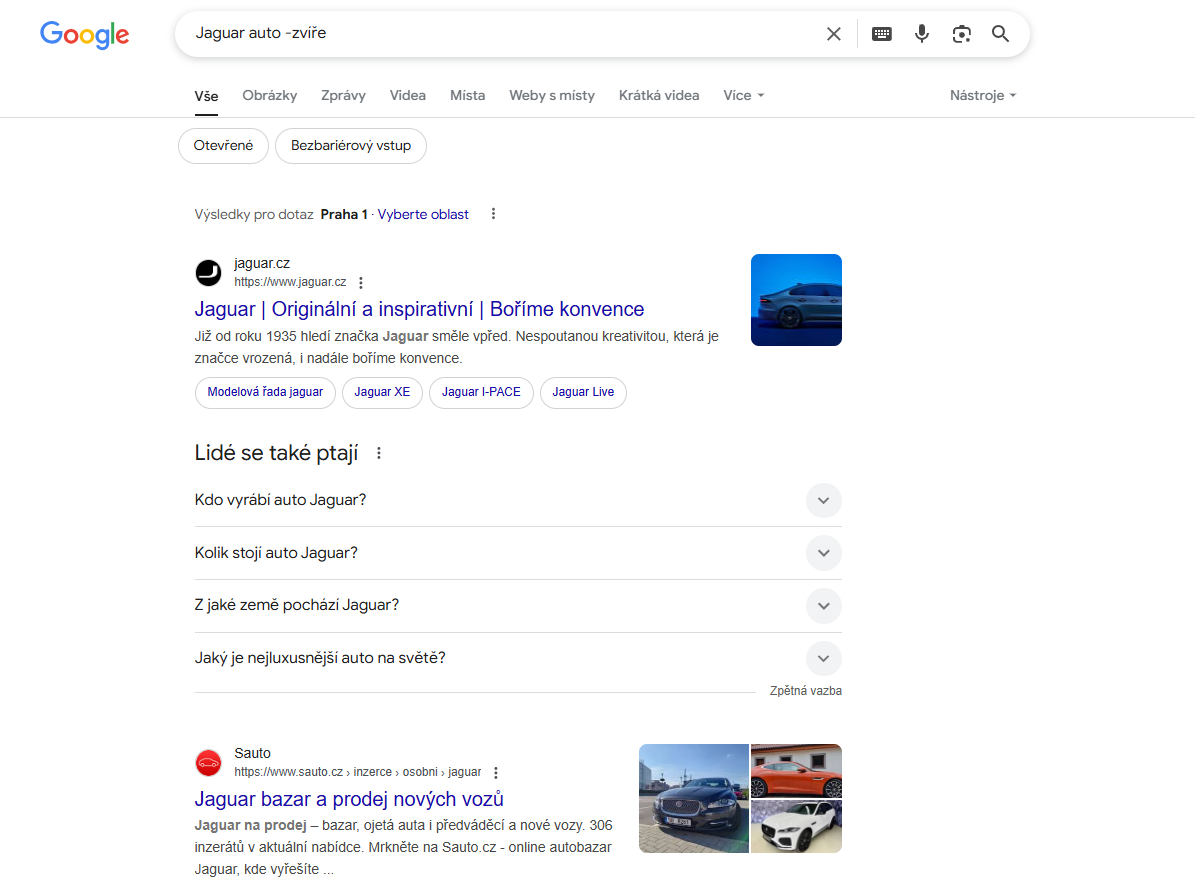Open the orange Jaguar coupe thumbnail
Viewport: 1195px width, 886px height.
click(x=796, y=771)
